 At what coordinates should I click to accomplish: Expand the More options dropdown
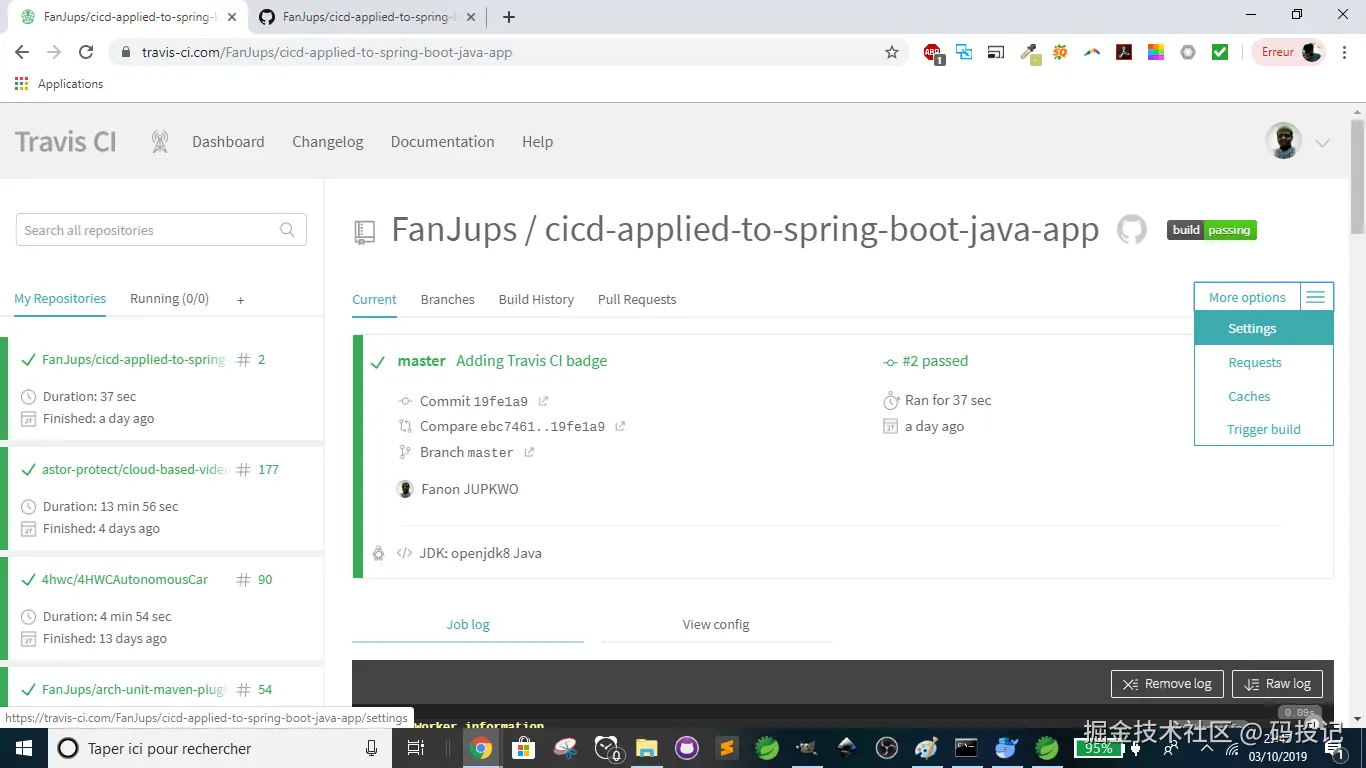coord(1264,297)
